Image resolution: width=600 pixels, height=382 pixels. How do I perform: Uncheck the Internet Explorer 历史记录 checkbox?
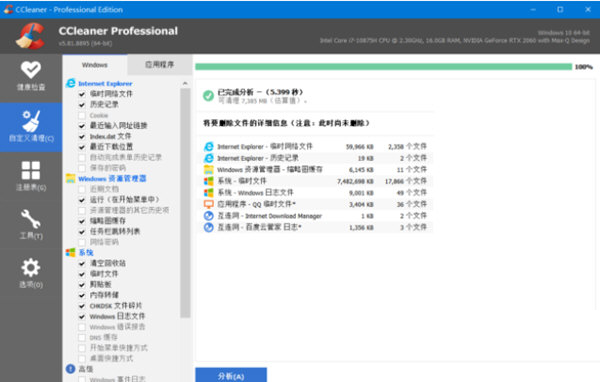coord(82,104)
